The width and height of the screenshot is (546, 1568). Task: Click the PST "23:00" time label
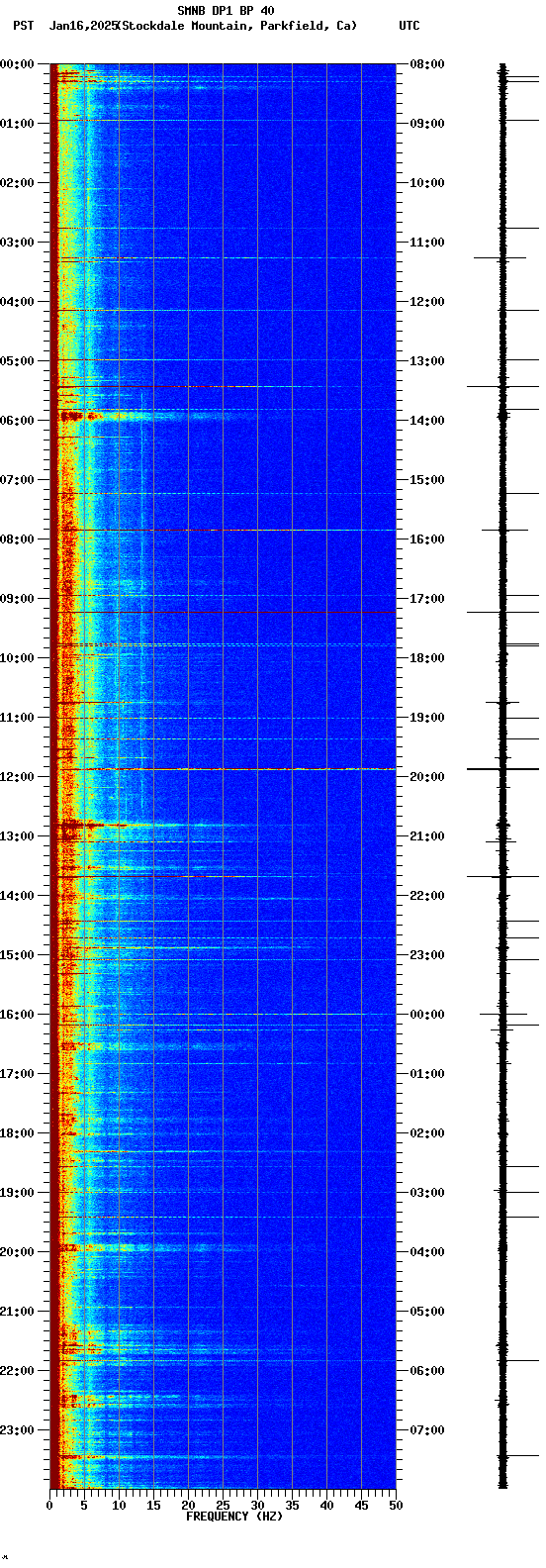pyautogui.click(x=17, y=1430)
